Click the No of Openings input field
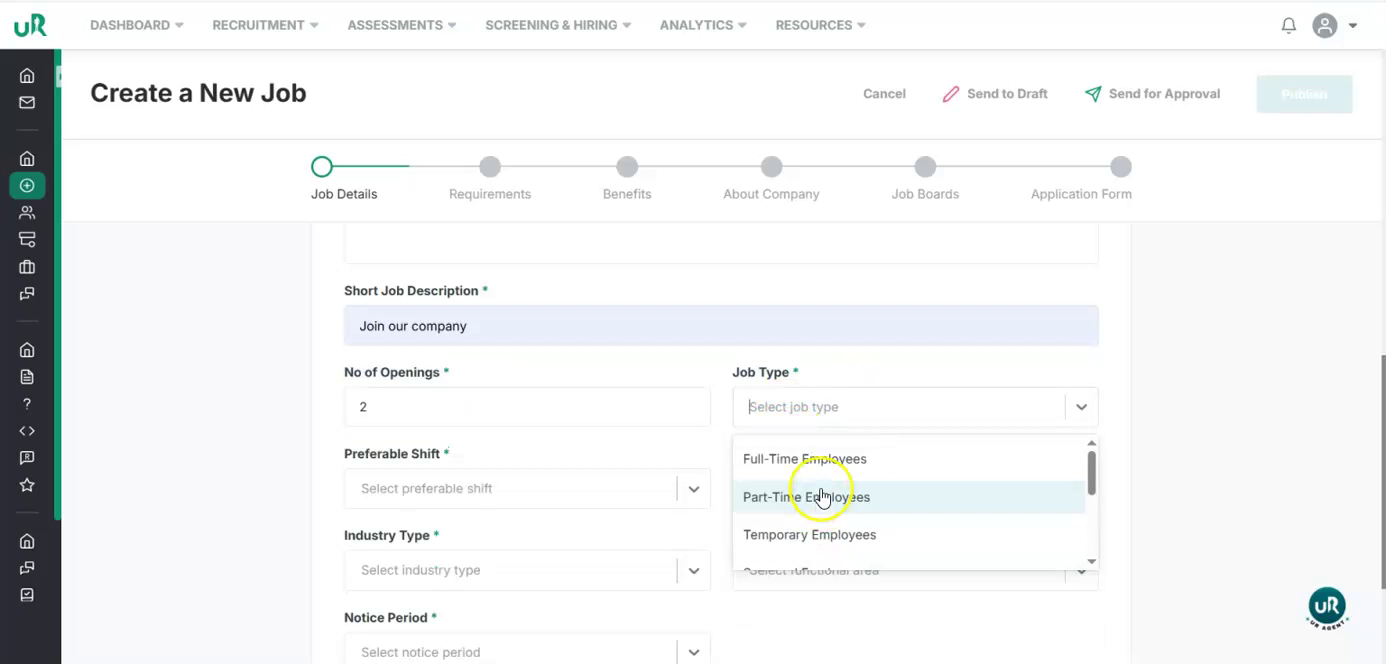1386x664 pixels. coord(527,407)
